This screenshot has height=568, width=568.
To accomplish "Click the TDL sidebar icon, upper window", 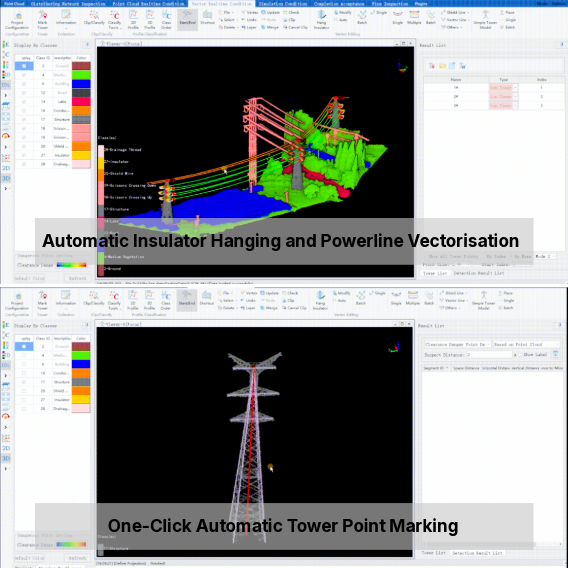I will point(6,85).
